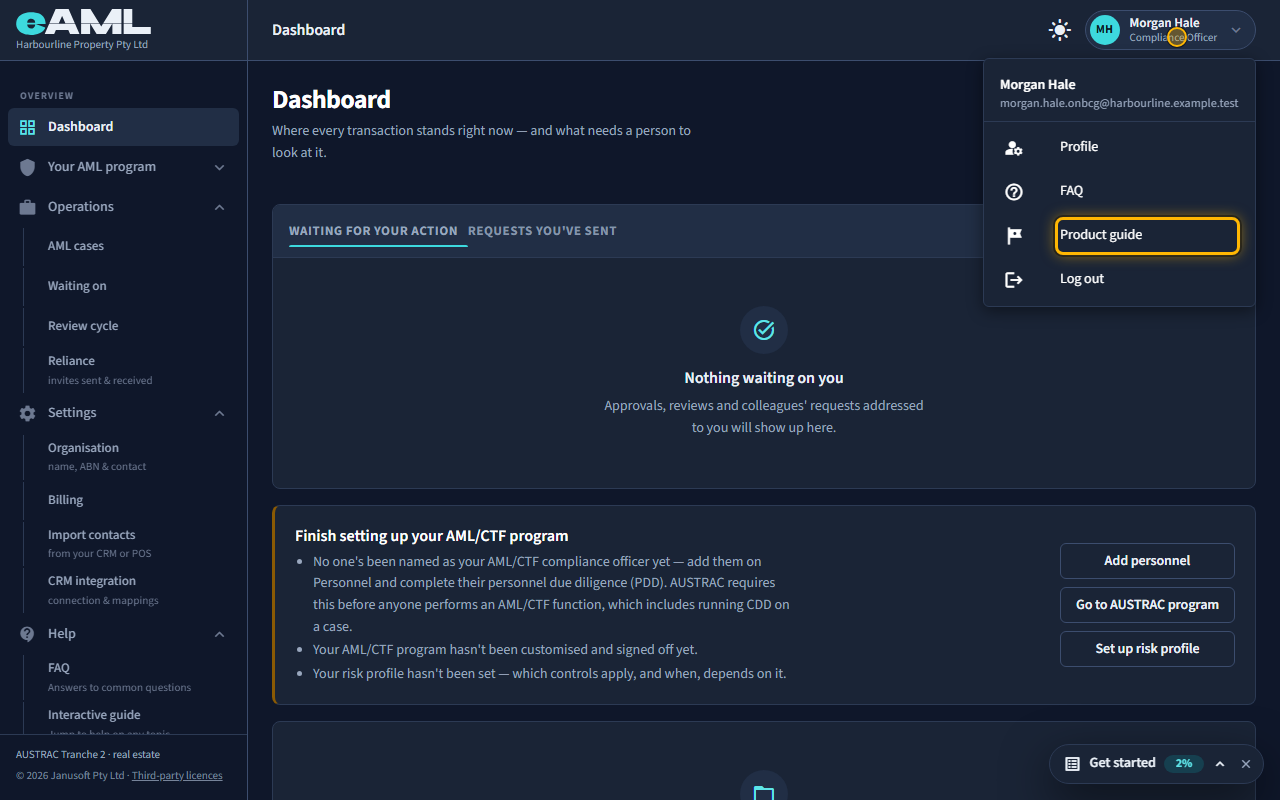
Task: Open FAQ under sidebar Help
Action: [x=119, y=677]
